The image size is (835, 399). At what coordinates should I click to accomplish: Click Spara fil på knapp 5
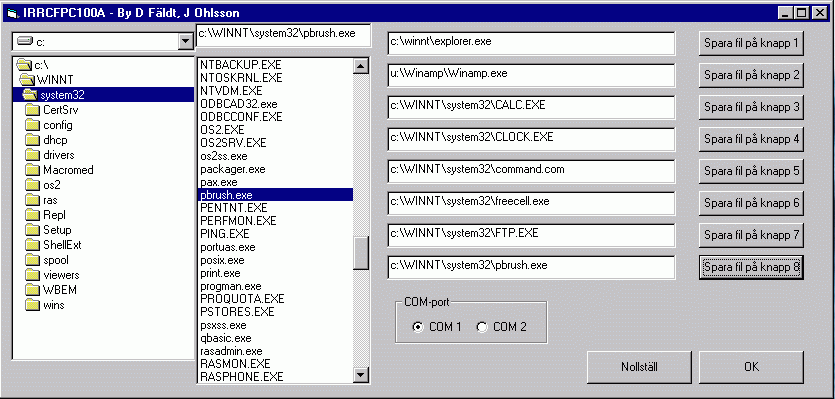coord(751,171)
